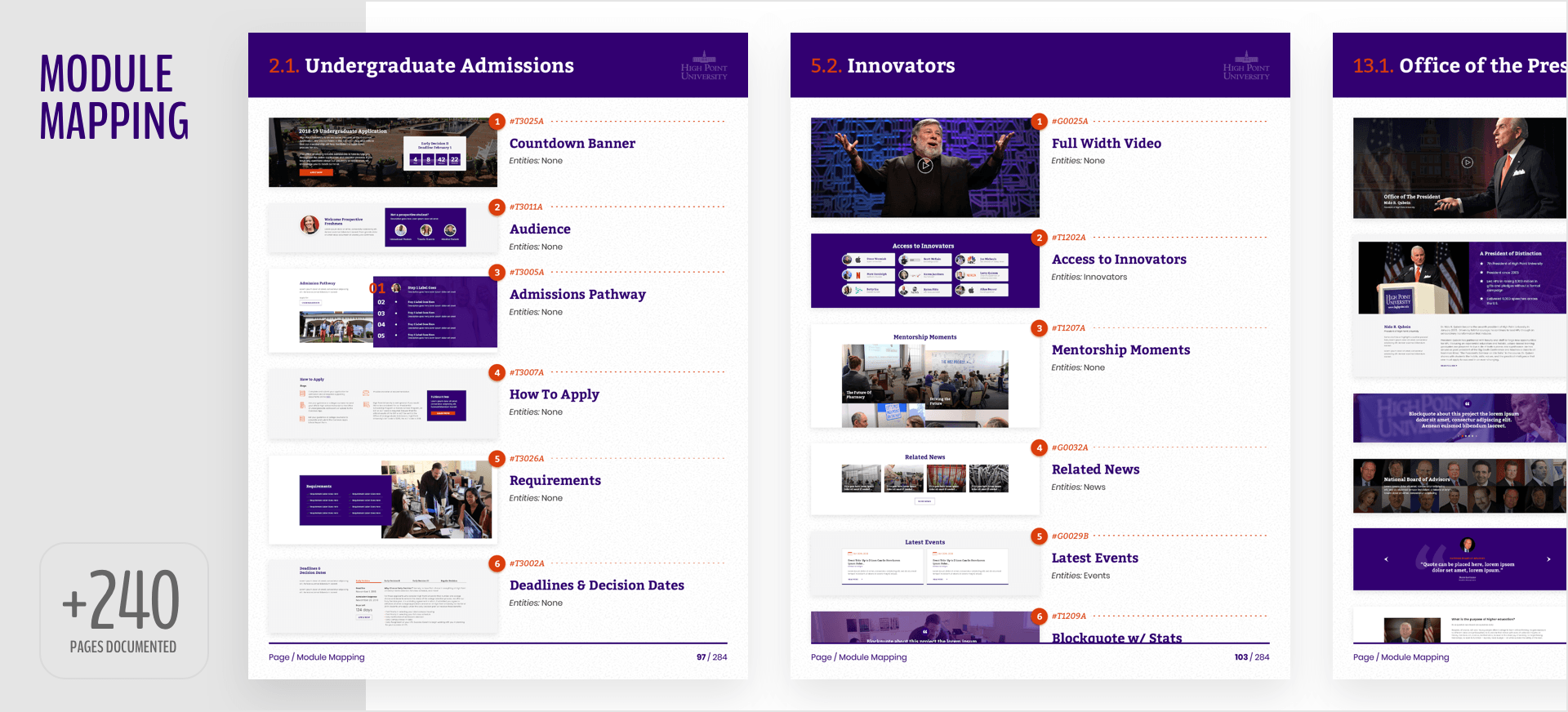Click module code #T3007A
Image resolution: width=1568 pixels, height=712 pixels.
point(526,373)
